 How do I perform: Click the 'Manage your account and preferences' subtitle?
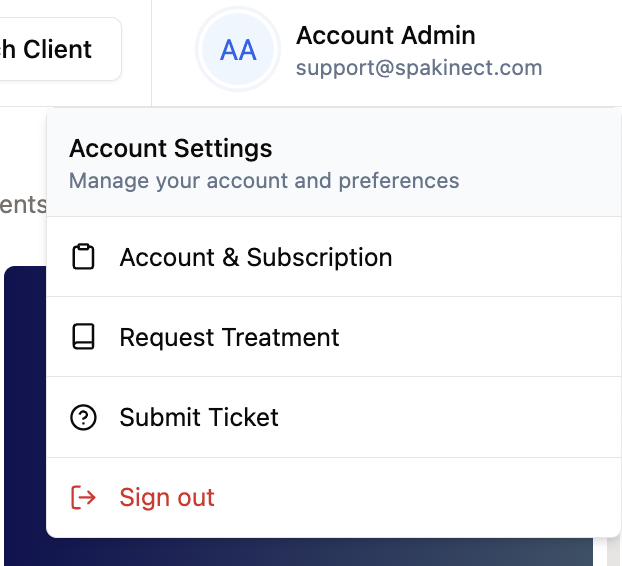264,181
